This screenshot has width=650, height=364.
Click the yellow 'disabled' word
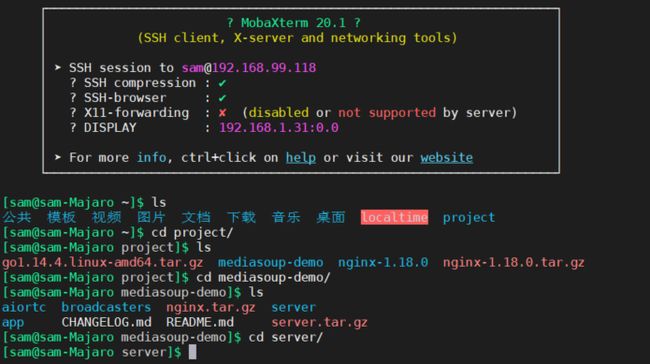[x=279, y=113]
